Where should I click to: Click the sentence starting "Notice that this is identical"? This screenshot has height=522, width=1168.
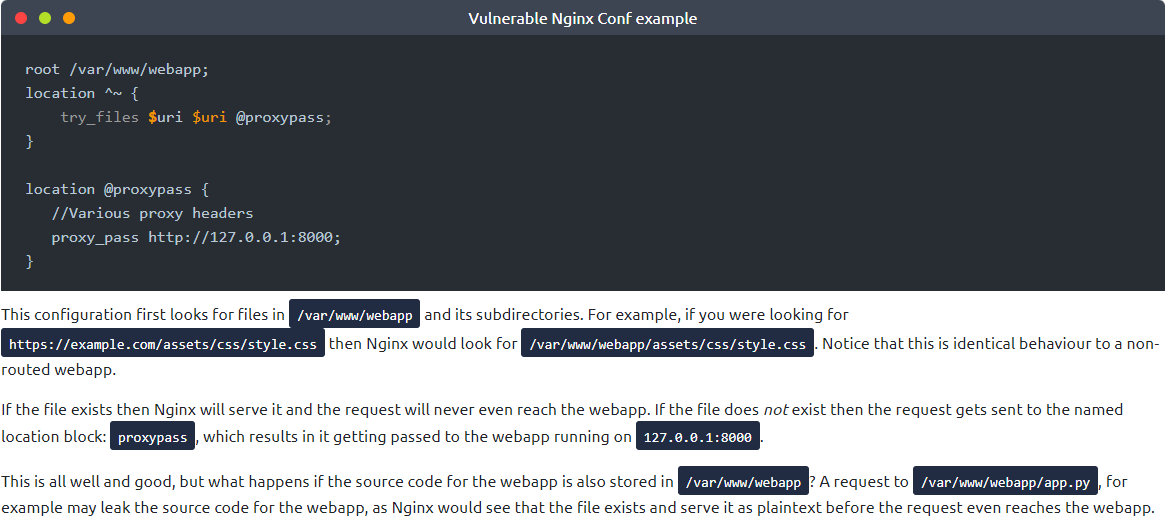point(581,357)
